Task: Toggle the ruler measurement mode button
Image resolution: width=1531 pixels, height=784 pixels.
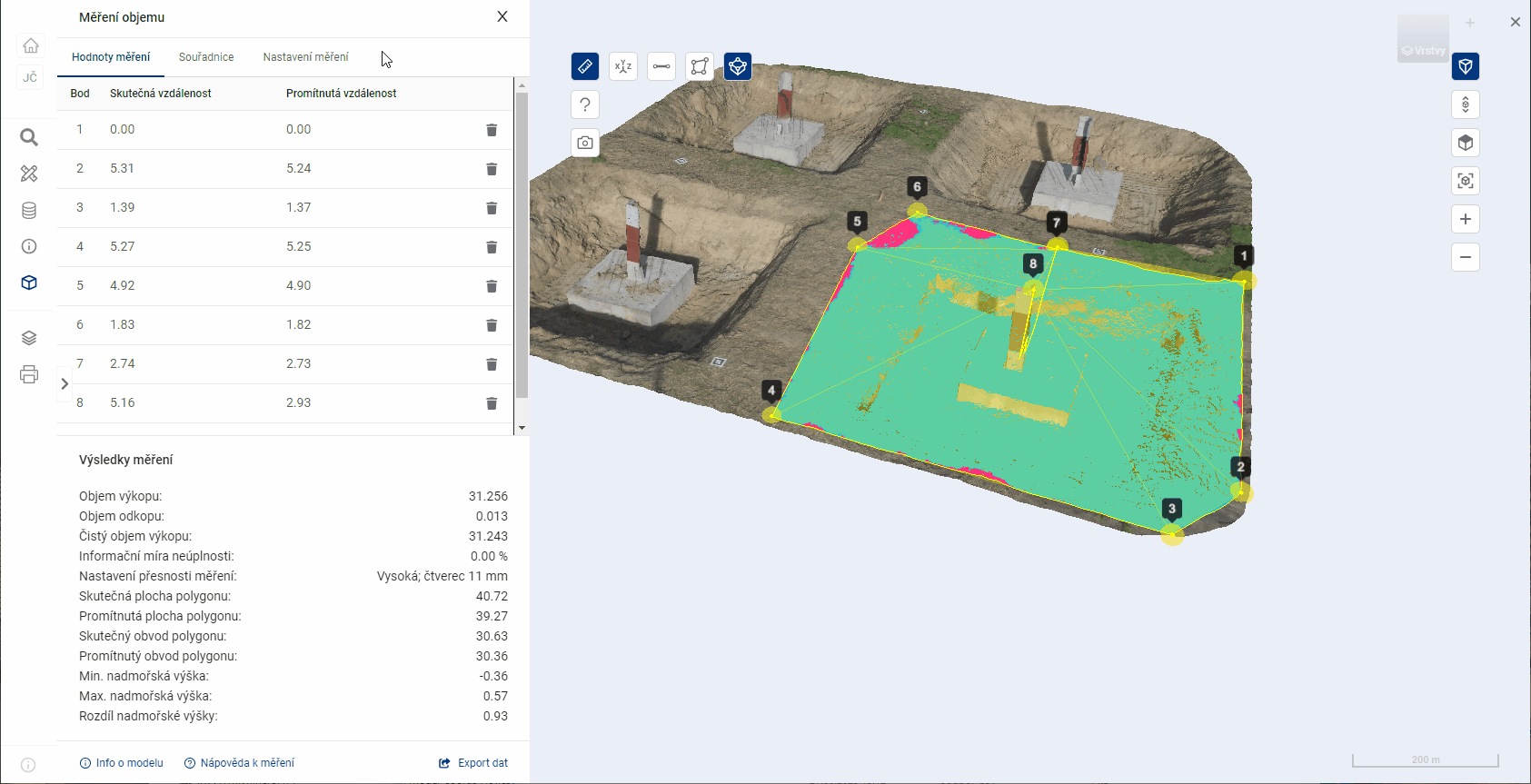Action: pos(585,66)
